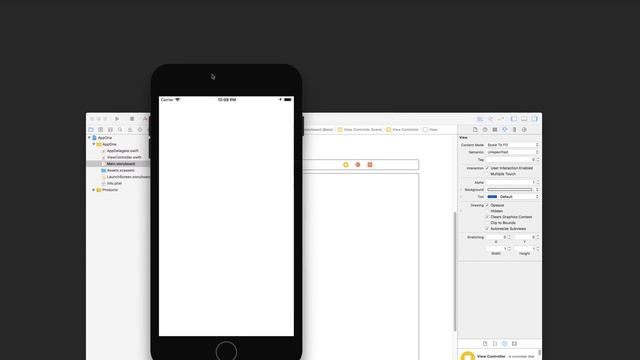Screen dimensions: 640x360
Task: Click the Background color well
Action: click(x=510, y=190)
